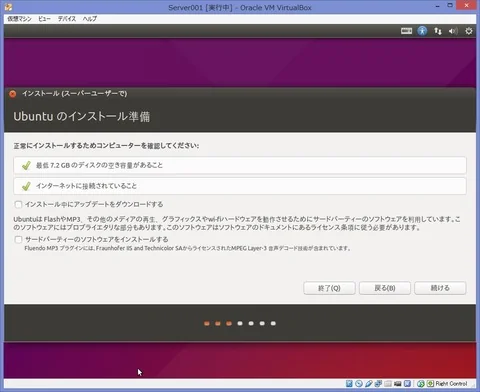
Task: Click the mouse integration icon in status bar
Action: (x=421, y=384)
